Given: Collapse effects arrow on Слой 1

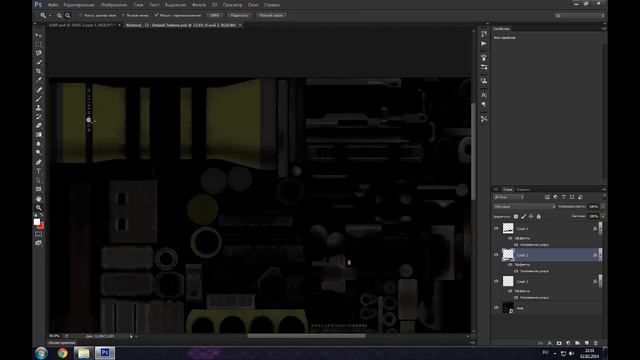Looking at the screenshot, I should coord(600,281).
